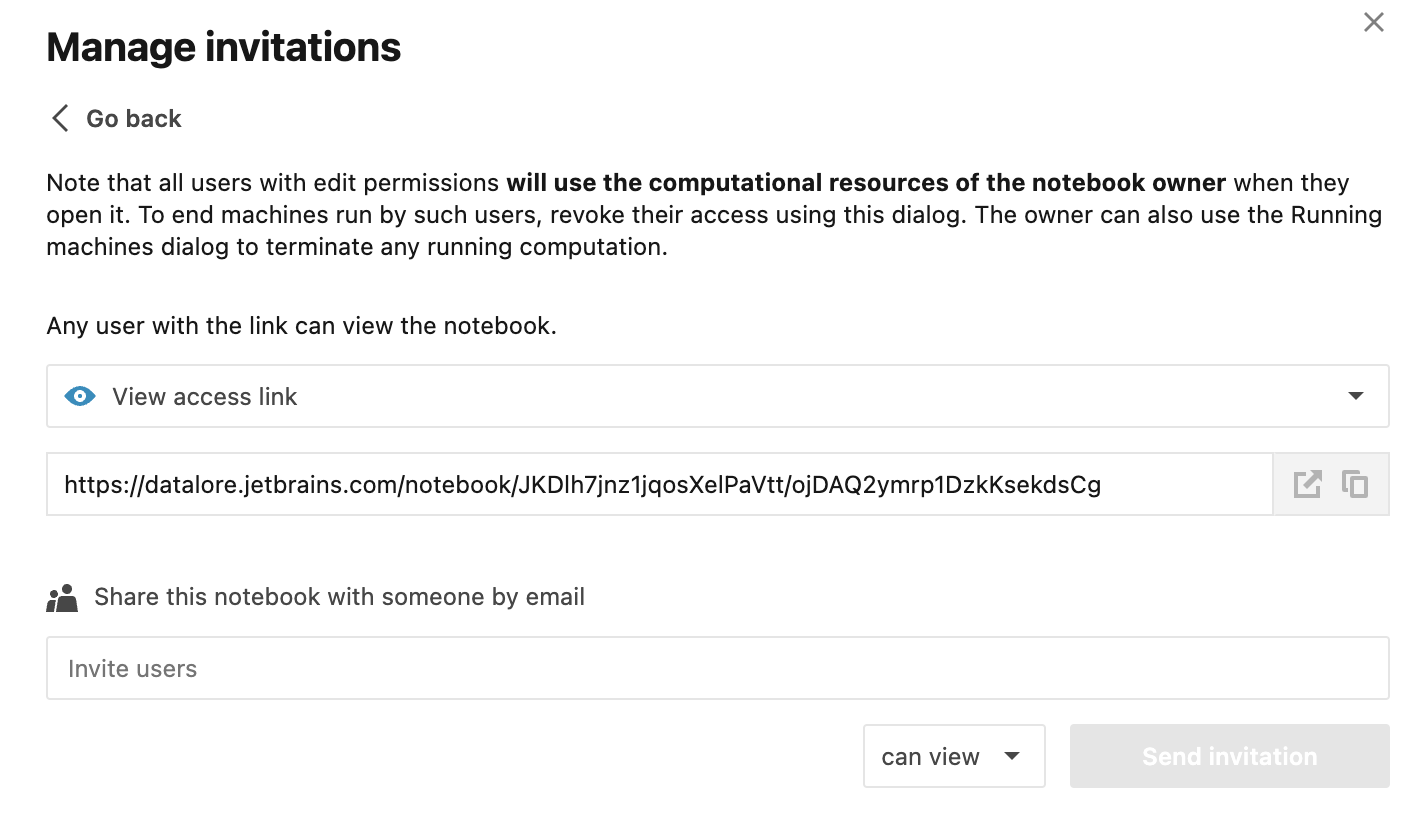Viewport: 1418px width, 820px height.
Task: Expand the View access link dropdown arrow
Action: [1355, 396]
